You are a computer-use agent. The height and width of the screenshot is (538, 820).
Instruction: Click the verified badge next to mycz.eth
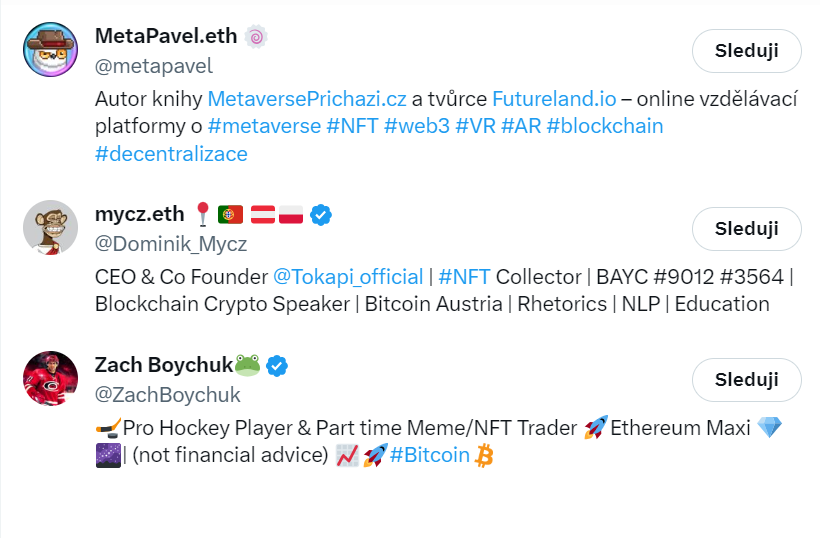coord(321,214)
